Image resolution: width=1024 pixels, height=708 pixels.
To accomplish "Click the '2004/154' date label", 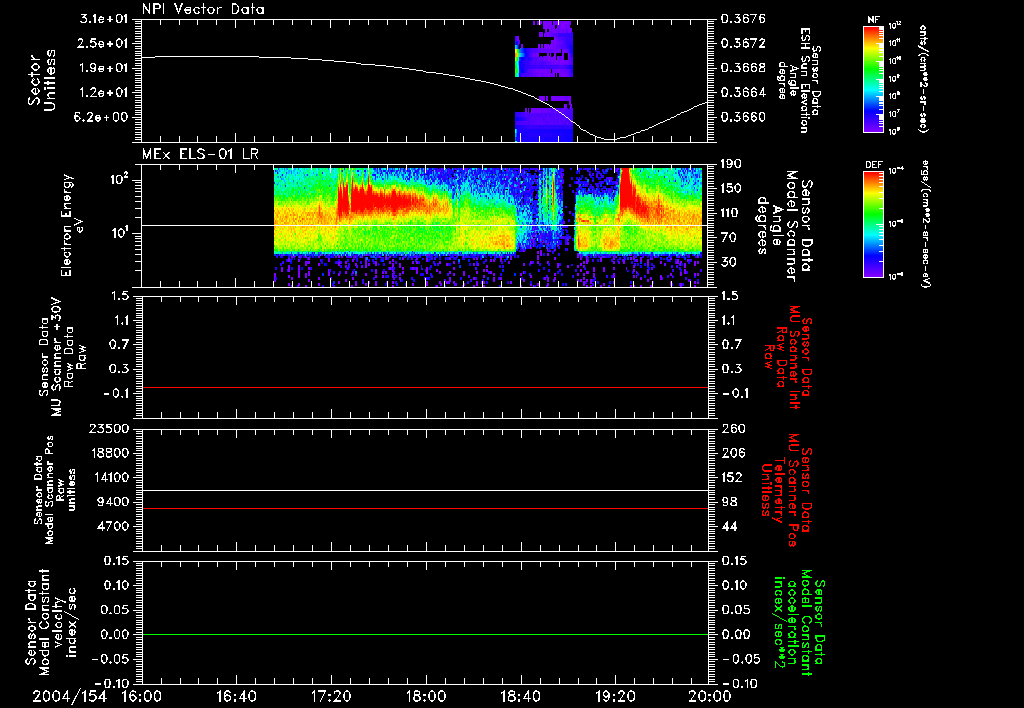I will coord(69,696).
